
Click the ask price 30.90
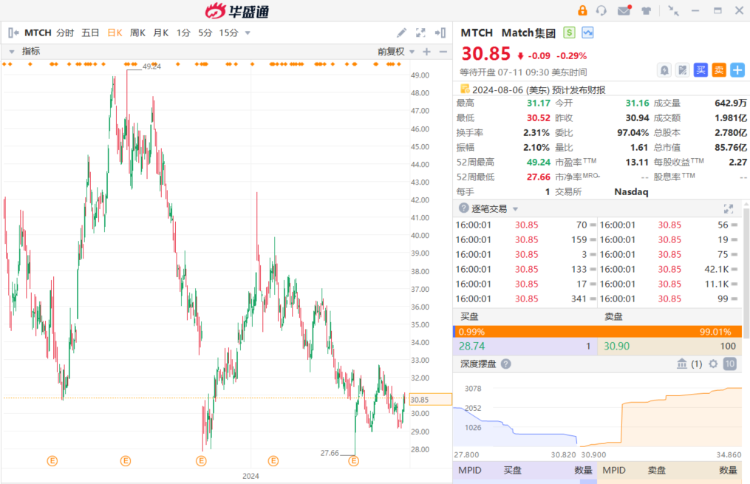click(617, 346)
